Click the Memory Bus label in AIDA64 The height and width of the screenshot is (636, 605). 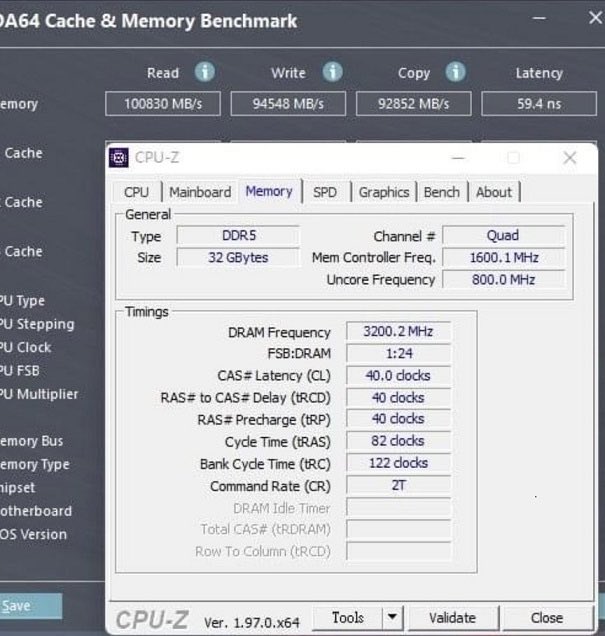32,441
